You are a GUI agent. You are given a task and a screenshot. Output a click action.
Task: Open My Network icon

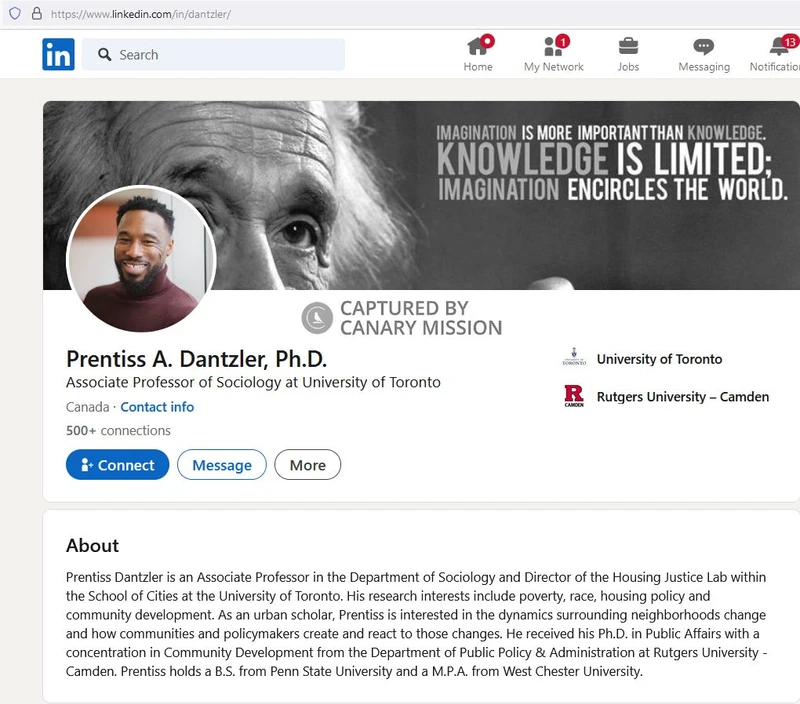point(554,46)
